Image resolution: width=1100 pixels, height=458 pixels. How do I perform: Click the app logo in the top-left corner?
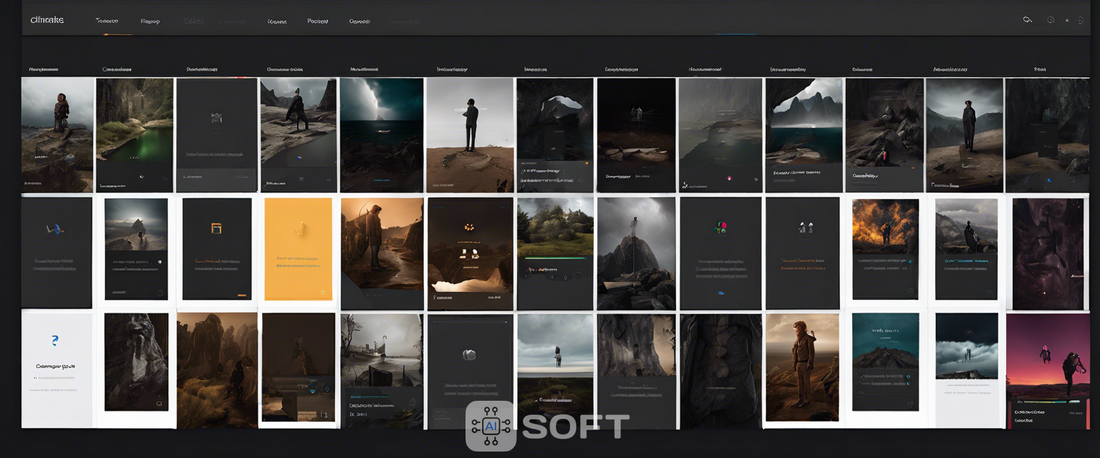[x=47, y=20]
